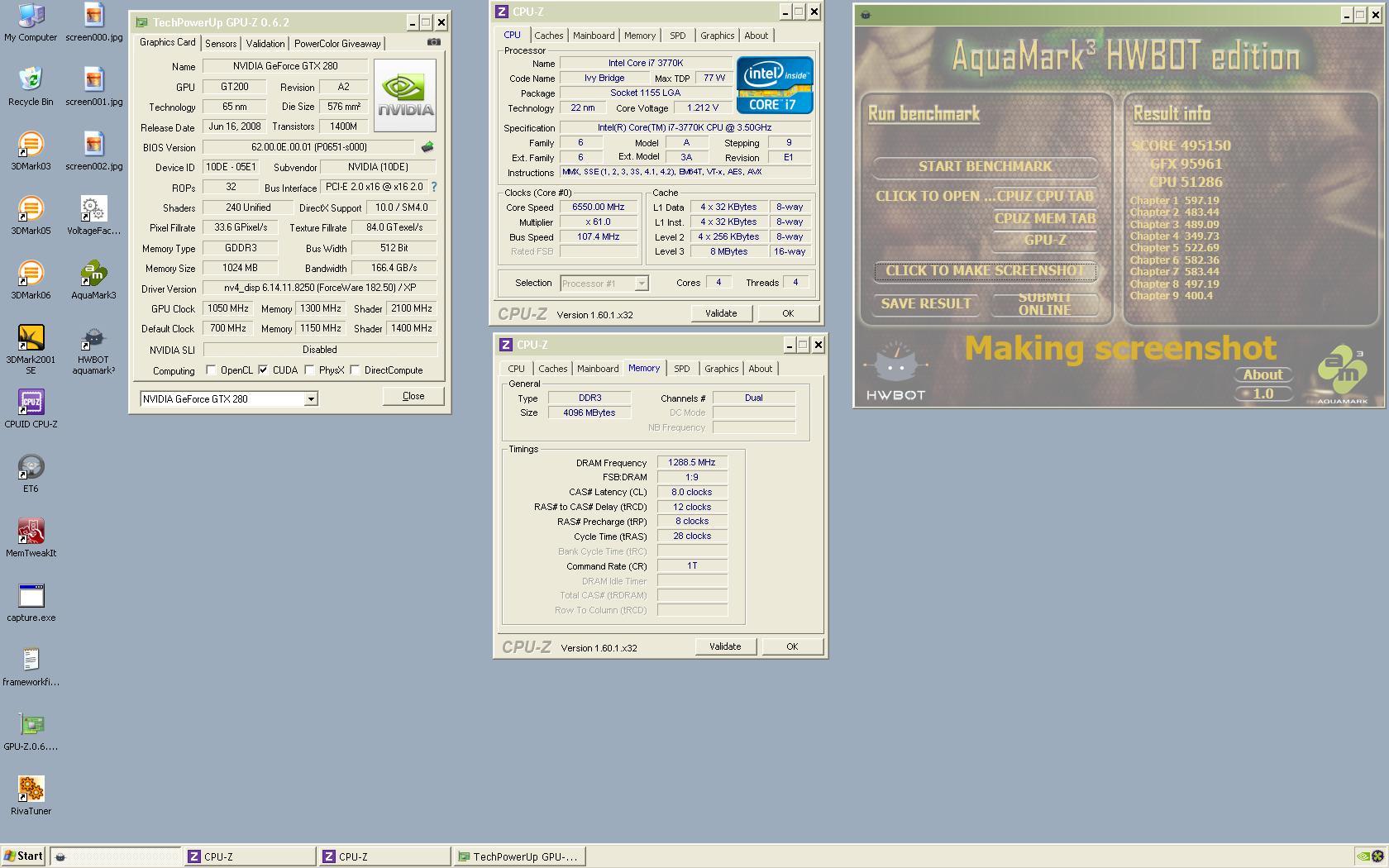Click OK in bottom CPU-Z window

792,646
